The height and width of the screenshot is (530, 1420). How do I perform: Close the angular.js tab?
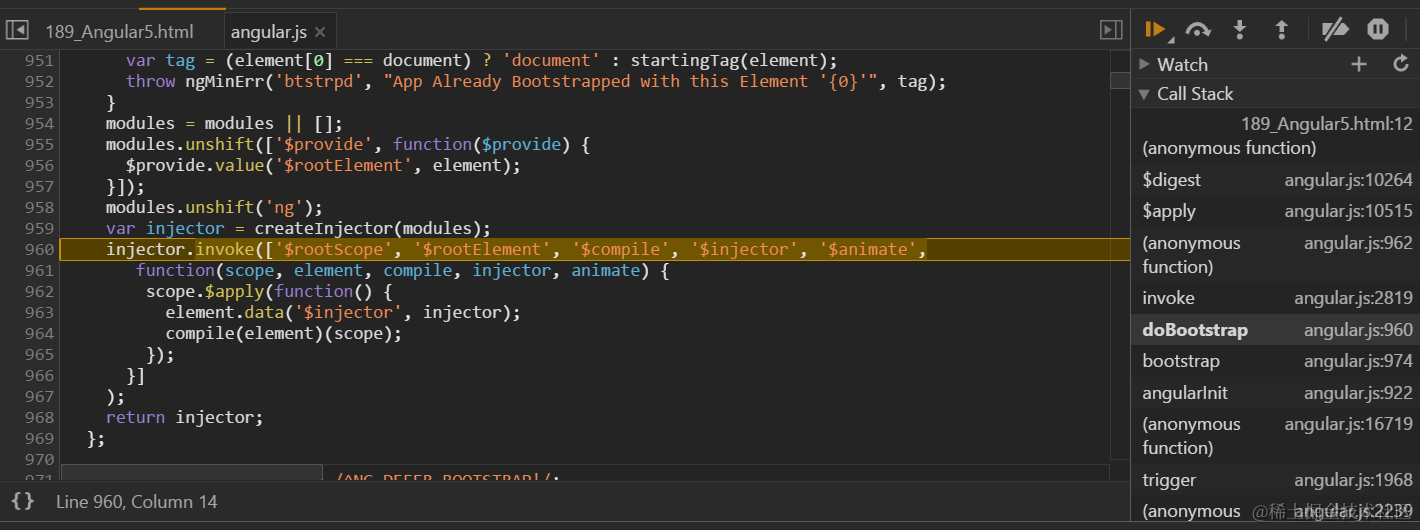coord(319,32)
